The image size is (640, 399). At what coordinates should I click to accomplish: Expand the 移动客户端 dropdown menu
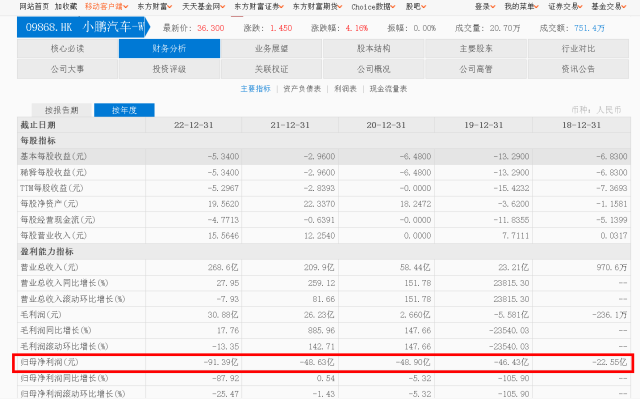tap(106, 7)
